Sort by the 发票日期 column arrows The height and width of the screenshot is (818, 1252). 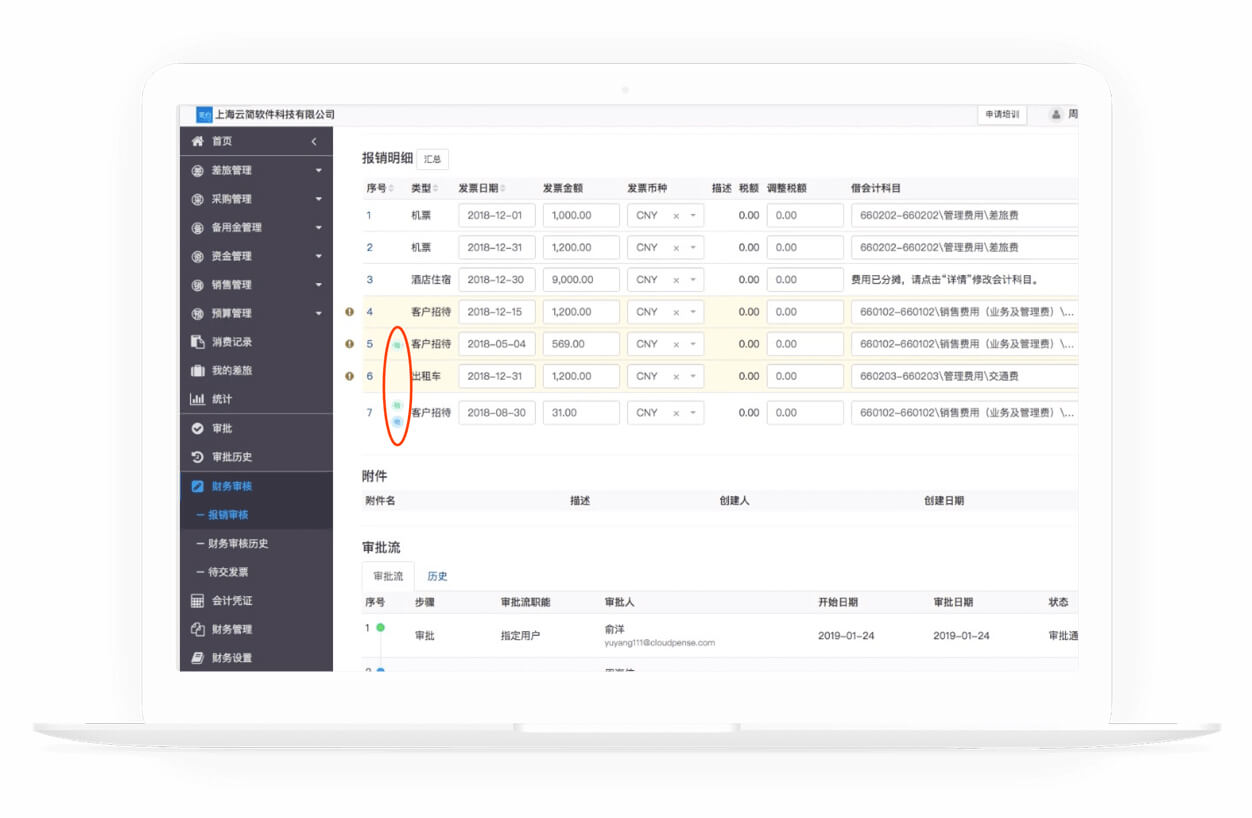502,188
